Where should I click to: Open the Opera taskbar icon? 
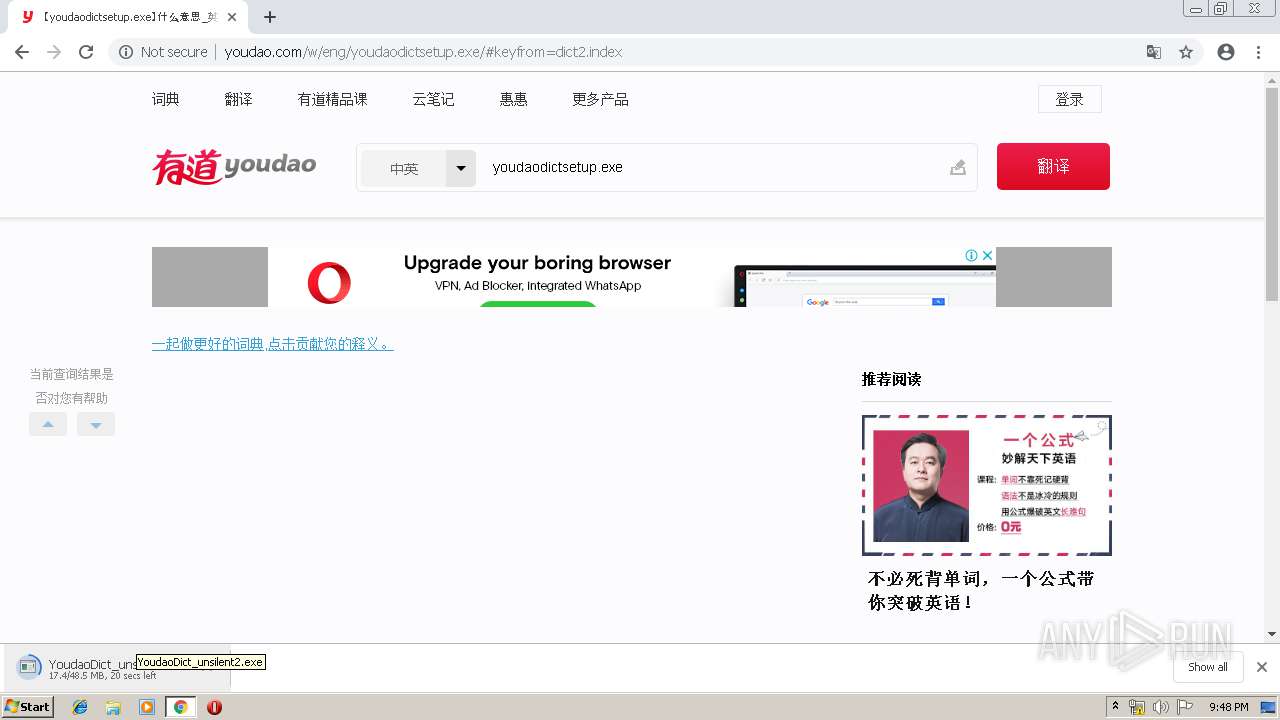click(x=214, y=707)
